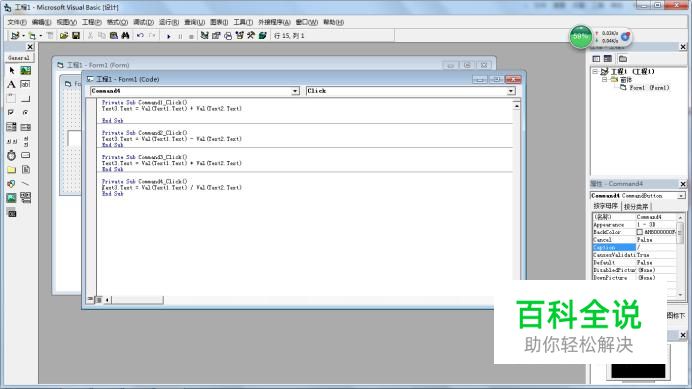The image size is (692, 389).
Task: Select the OptionButton control in the toolbox
Action: pyautogui.click(x=26, y=113)
